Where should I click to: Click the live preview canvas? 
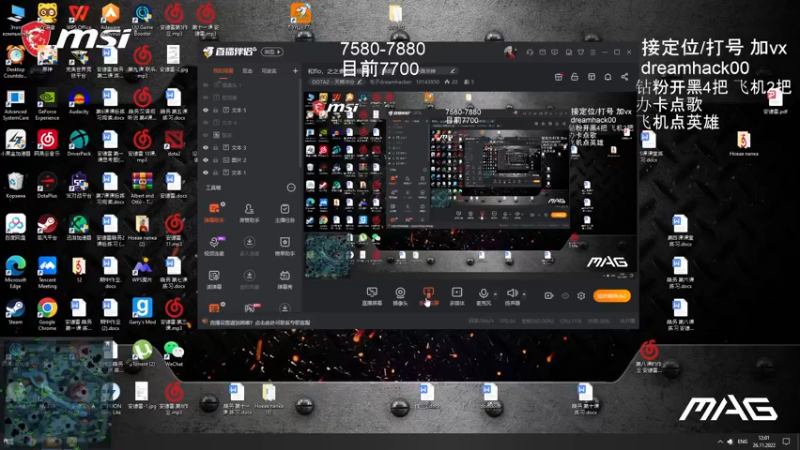(x=470, y=185)
